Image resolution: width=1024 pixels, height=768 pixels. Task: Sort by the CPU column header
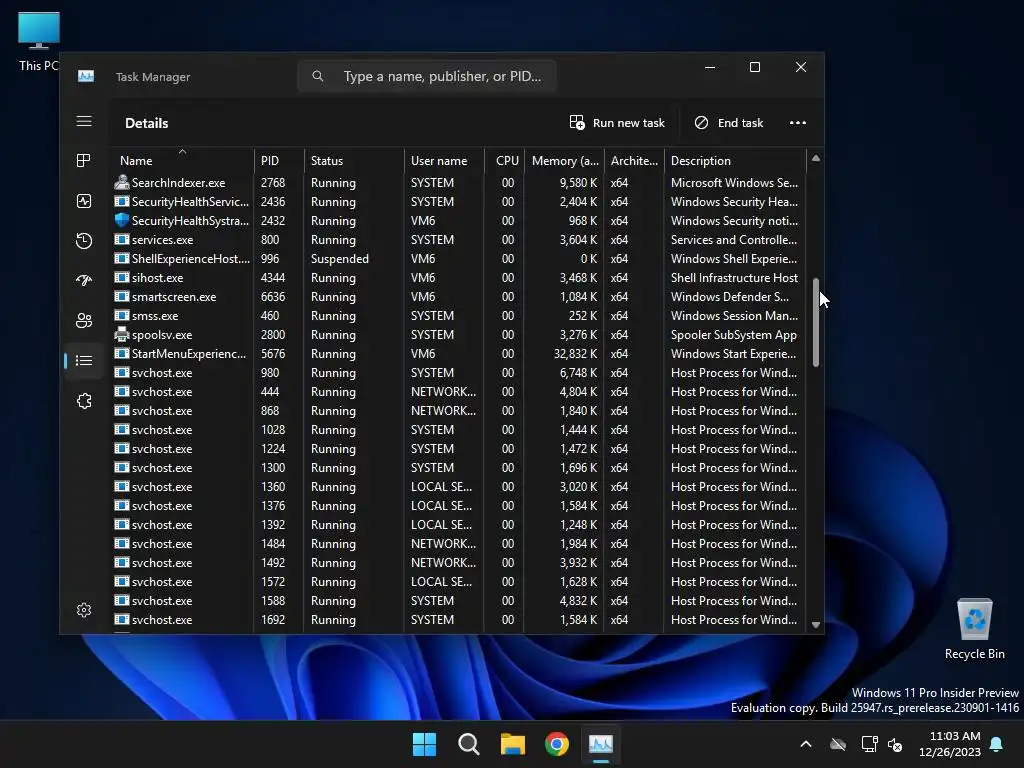[504, 161]
